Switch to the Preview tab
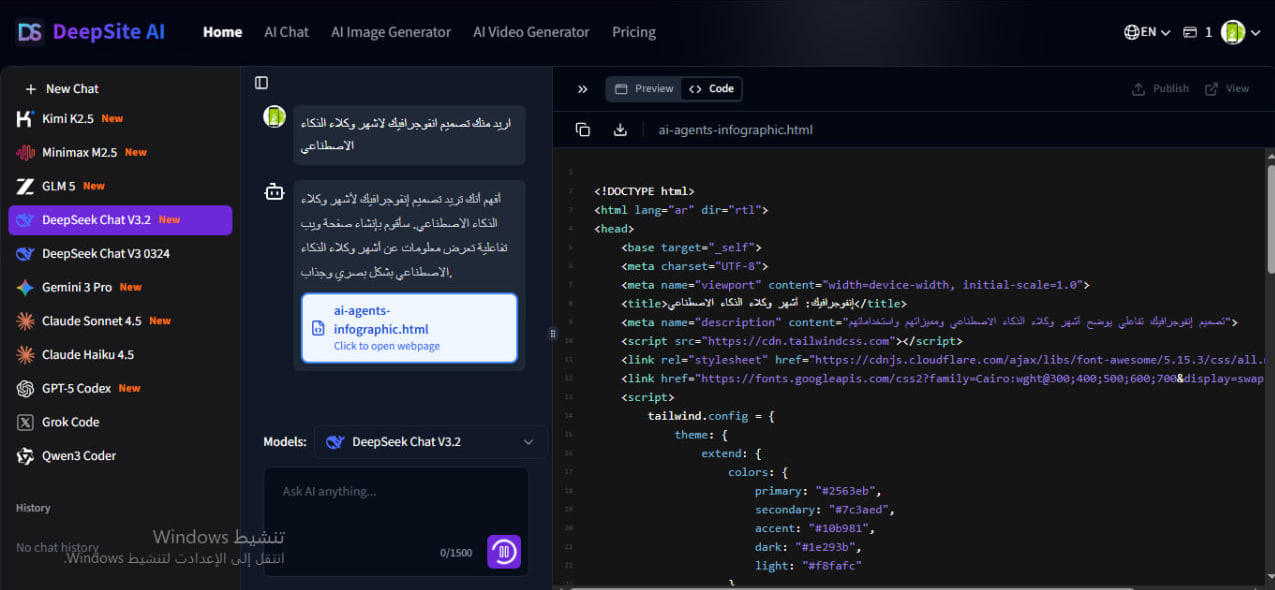 click(x=643, y=88)
